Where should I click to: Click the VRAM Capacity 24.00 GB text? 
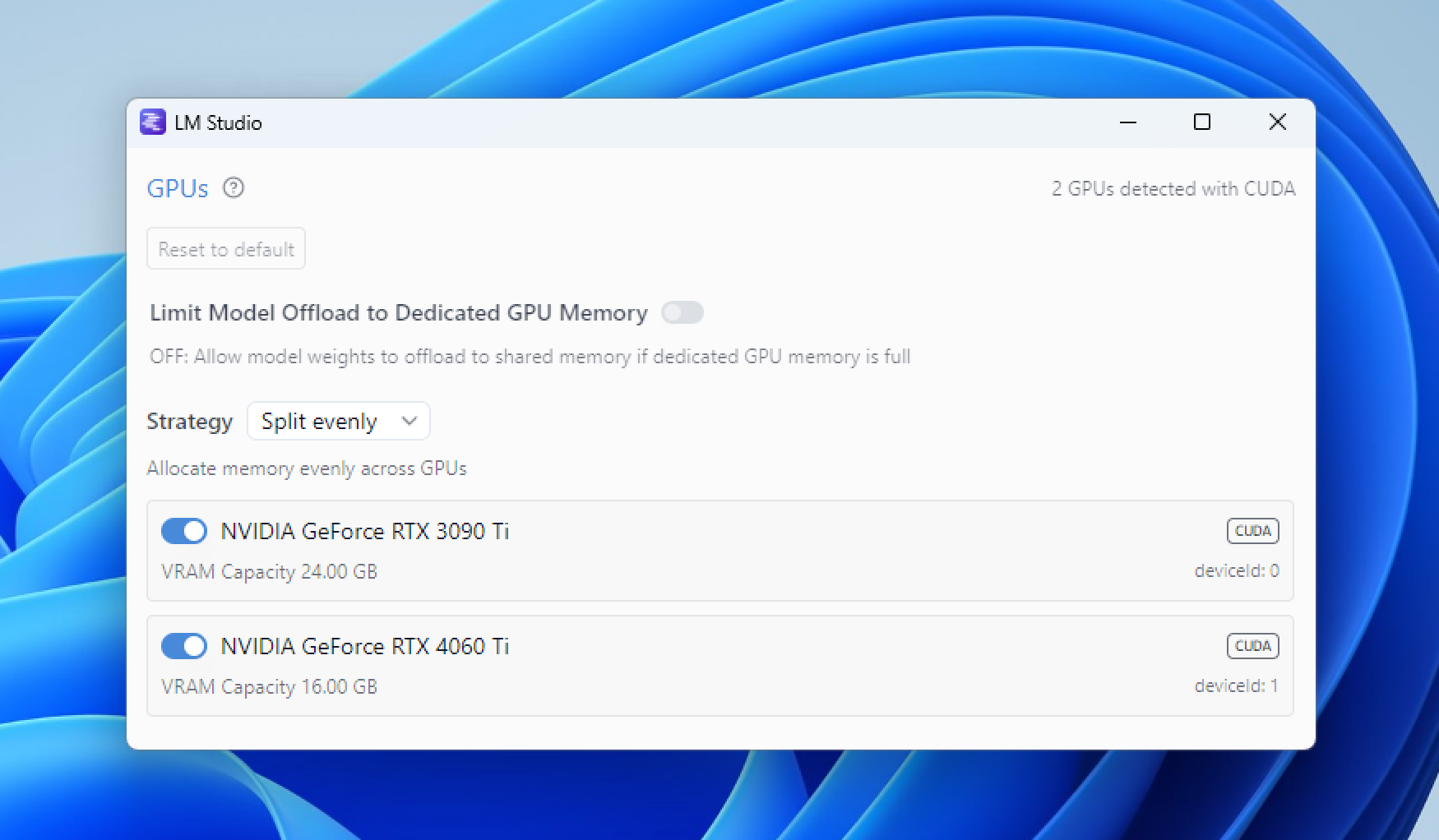[x=269, y=571]
